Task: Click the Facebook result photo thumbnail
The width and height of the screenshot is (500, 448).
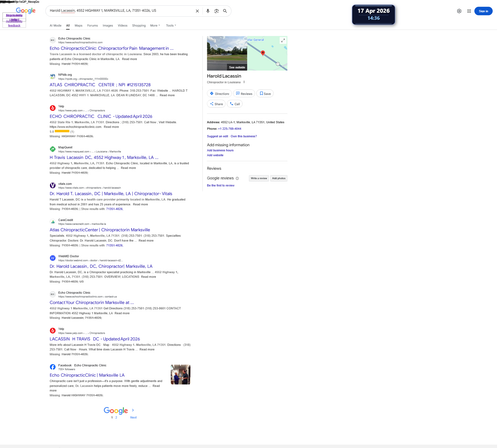Action: click(180, 375)
